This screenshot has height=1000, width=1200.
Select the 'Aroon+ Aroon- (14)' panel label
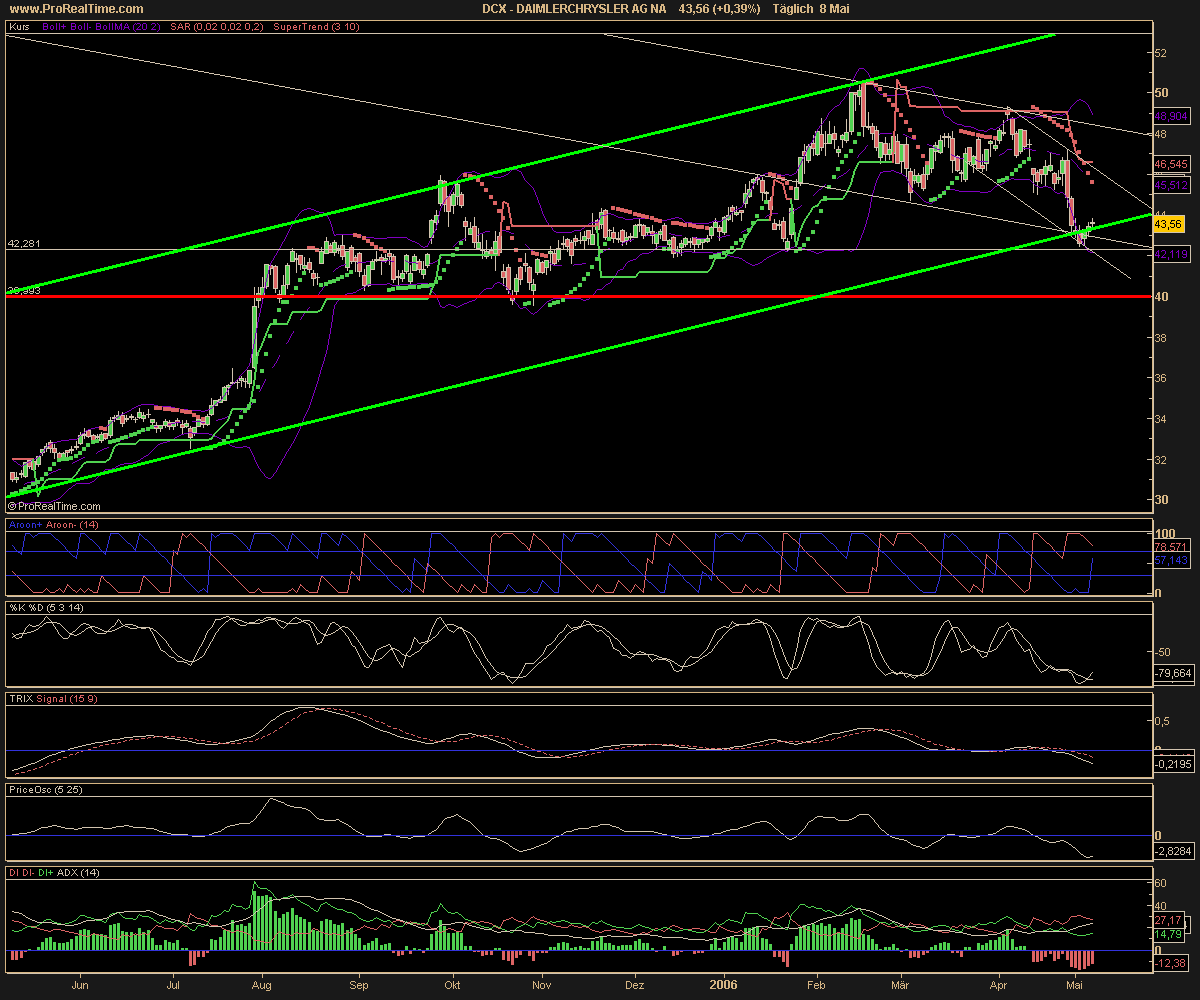tap(54, 524)
